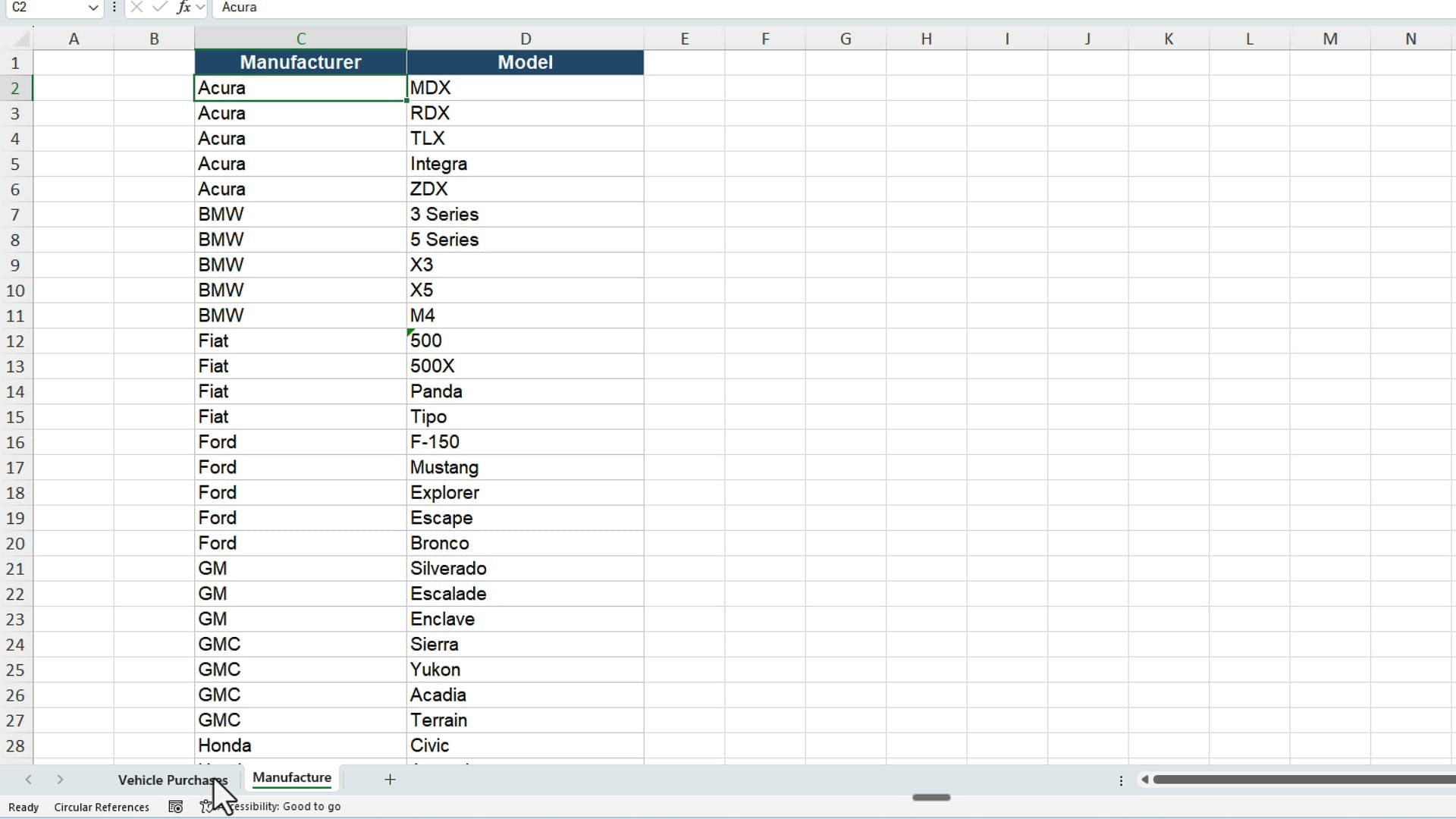Image resolution: width=1456 pixels, height=819 pixels.
Task: Click the horizontal scrollbar left arrow
Action: pos(1144,780)
